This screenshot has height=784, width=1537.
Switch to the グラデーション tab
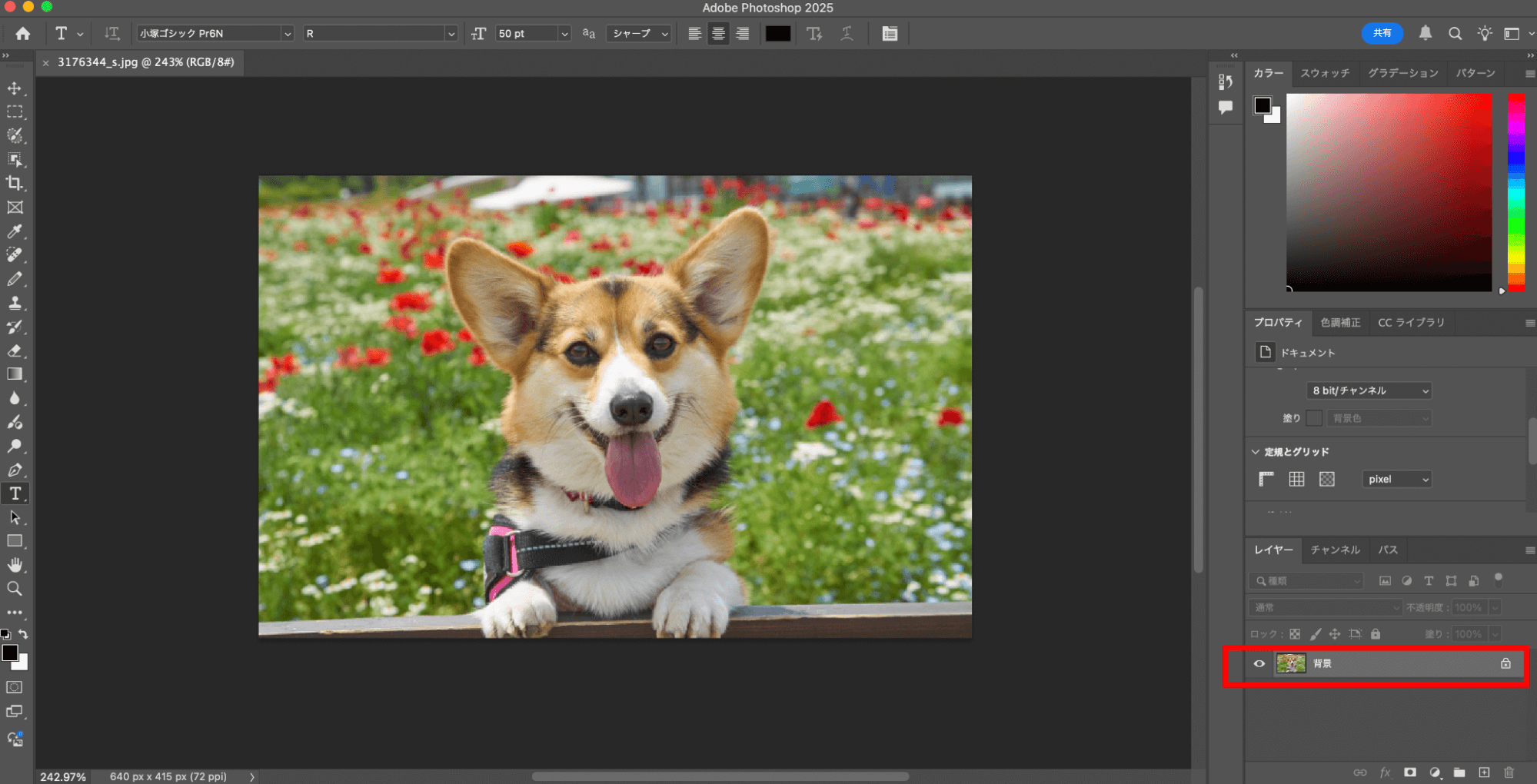coord(1403,73)
